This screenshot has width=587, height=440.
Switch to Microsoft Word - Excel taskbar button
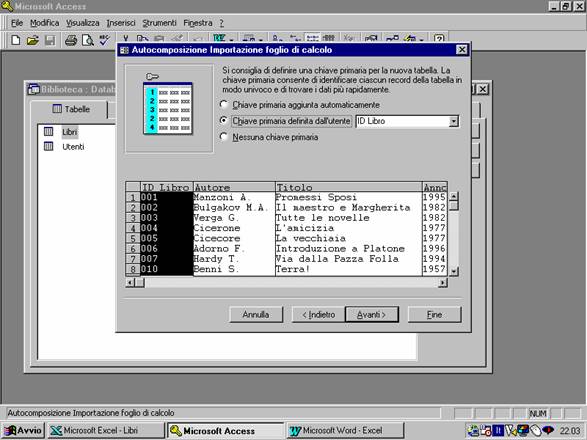click(345, 430)
